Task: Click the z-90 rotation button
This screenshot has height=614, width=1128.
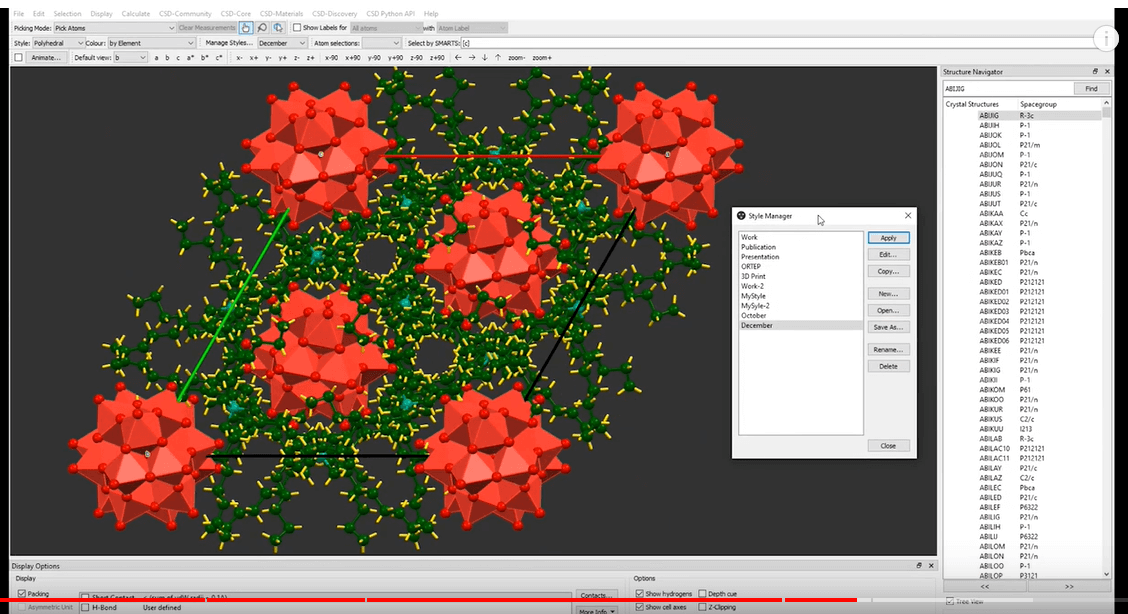Action: coord(415,58)
